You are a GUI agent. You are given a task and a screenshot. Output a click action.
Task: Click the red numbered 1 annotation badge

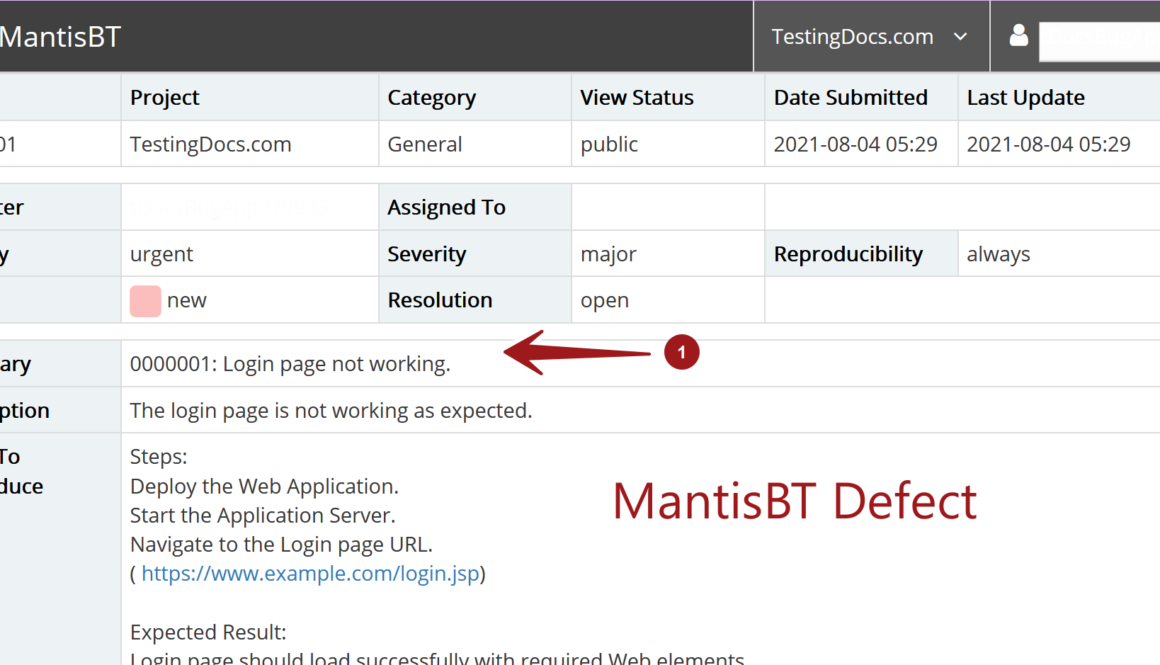[x=681, y=353]
